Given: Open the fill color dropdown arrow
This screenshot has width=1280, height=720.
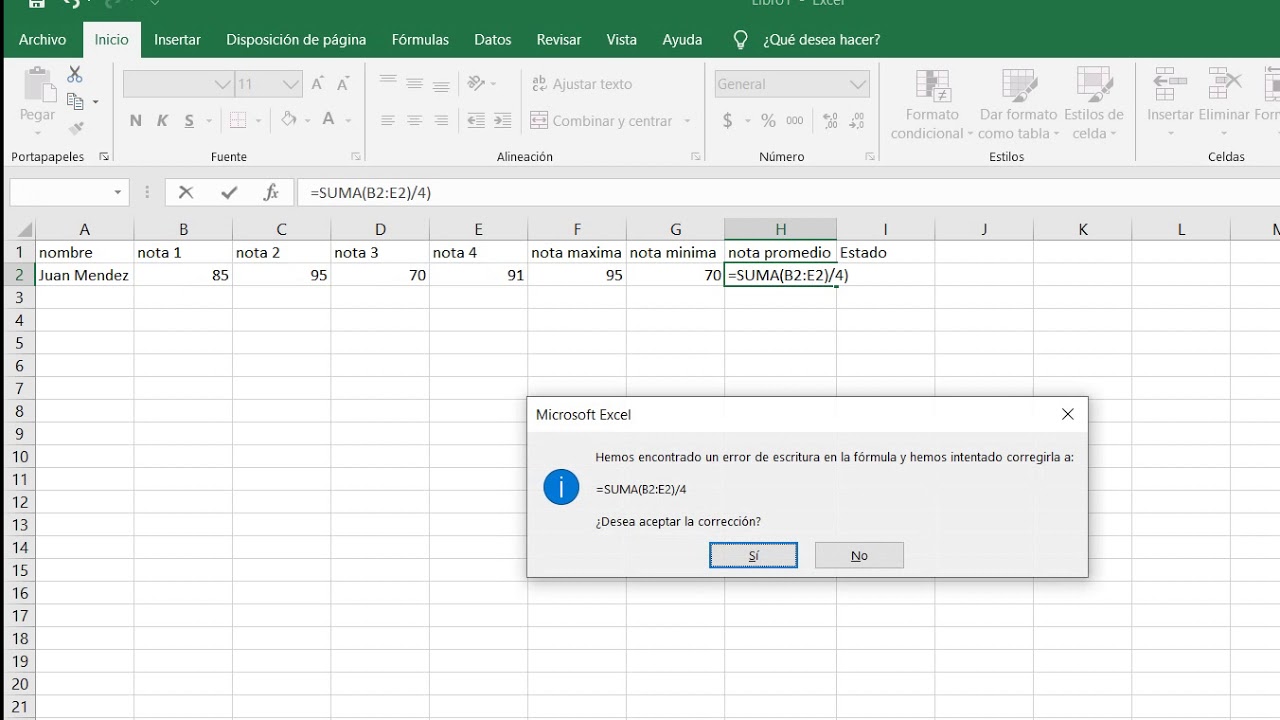Looking at the screenshot, I should click(x=307, y=121).
